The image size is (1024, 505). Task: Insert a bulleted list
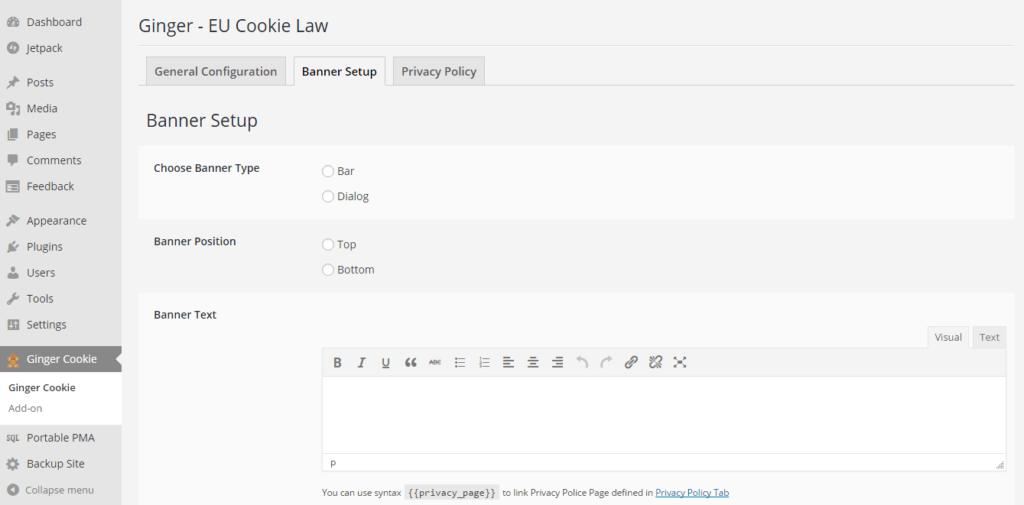[x=460, y=363]
